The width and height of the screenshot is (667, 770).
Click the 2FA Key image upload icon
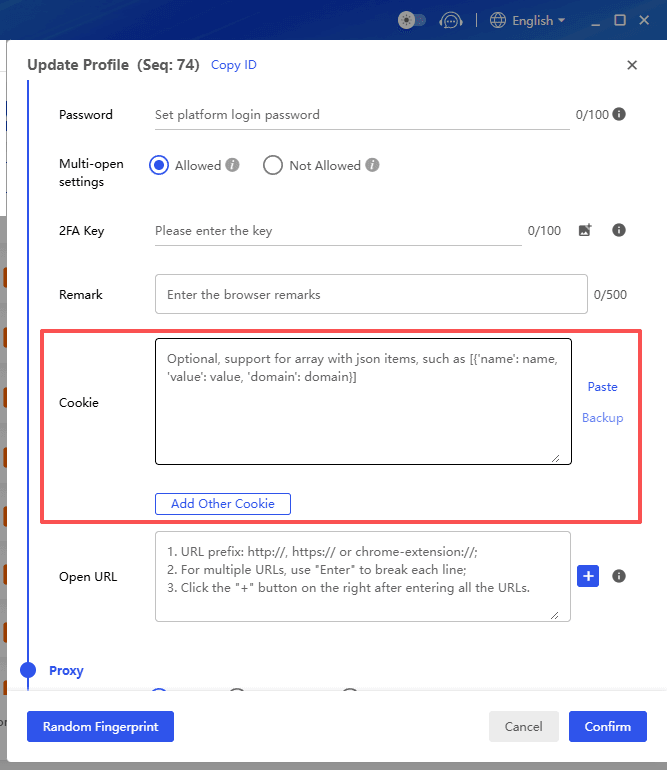(585, 230)
